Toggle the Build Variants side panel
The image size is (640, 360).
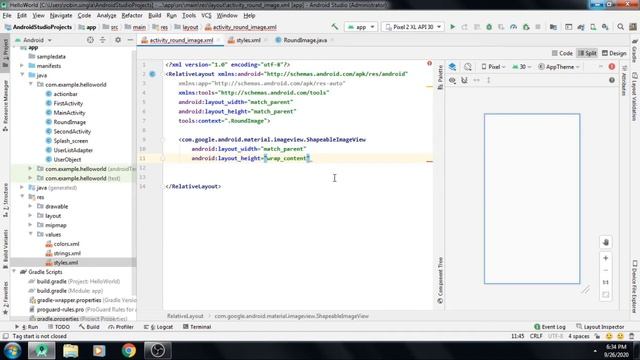pos(5,249)
